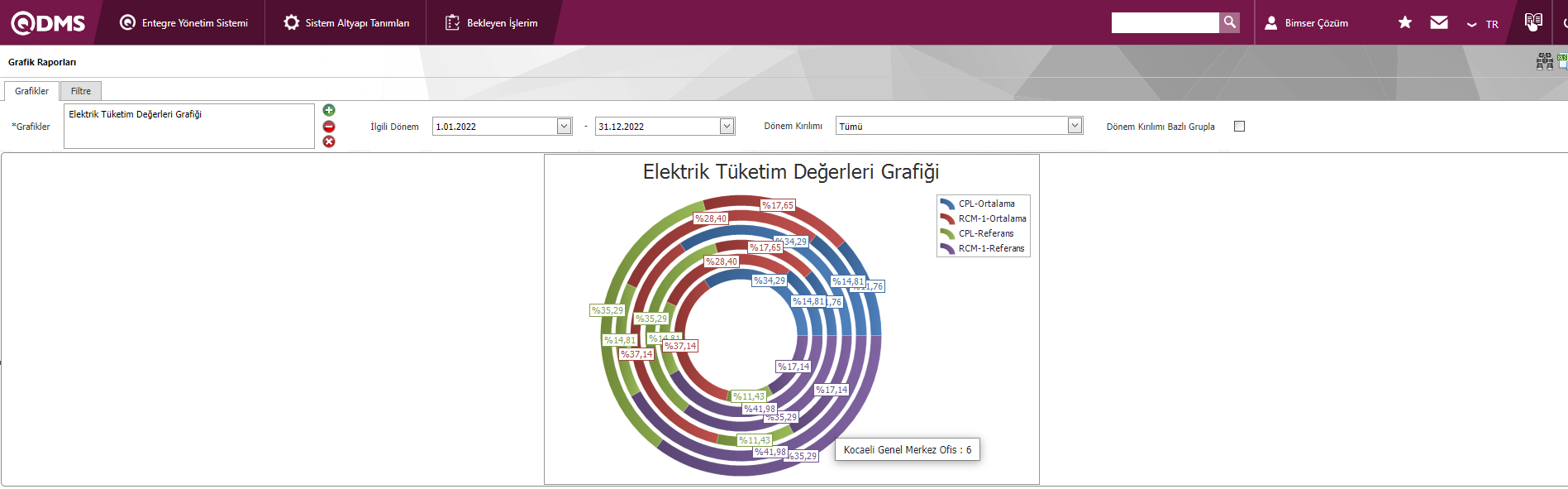Screen dimensions: 1568x489
Task: Click the clipboard icon beside Bekleyen İşlerim
Action: 452,23
